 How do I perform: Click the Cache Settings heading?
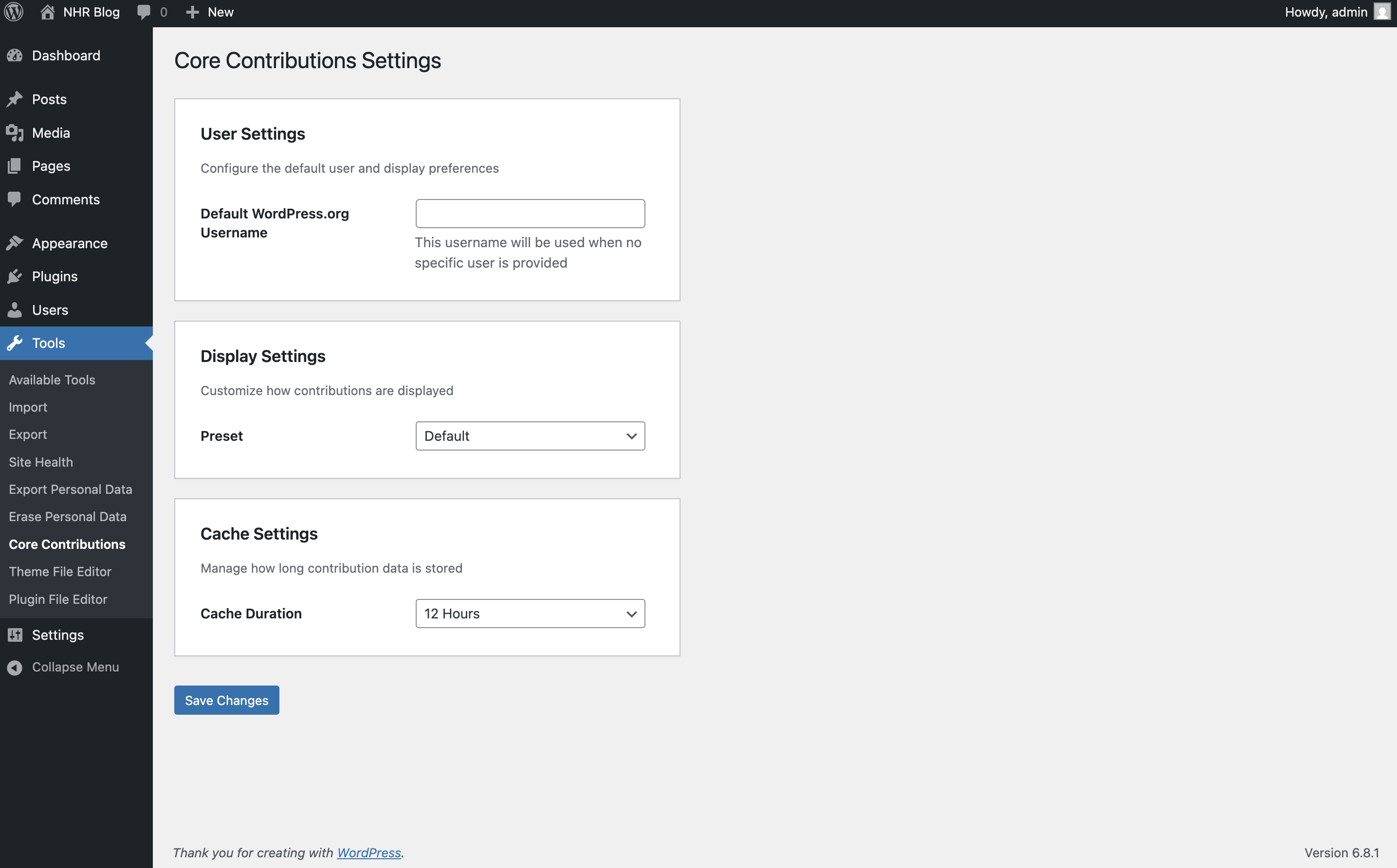259,534
